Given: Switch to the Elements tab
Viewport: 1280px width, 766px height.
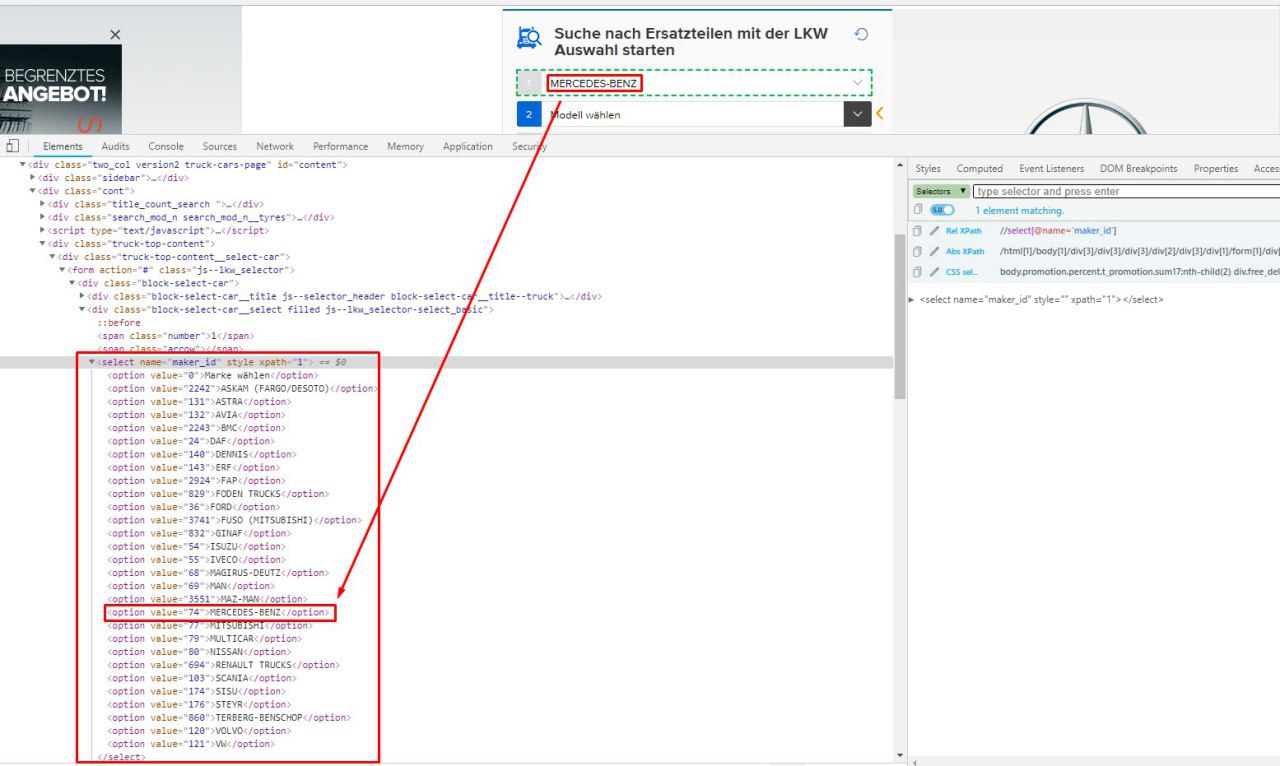Looking at the screenshot, I should [x=63, y=147].
